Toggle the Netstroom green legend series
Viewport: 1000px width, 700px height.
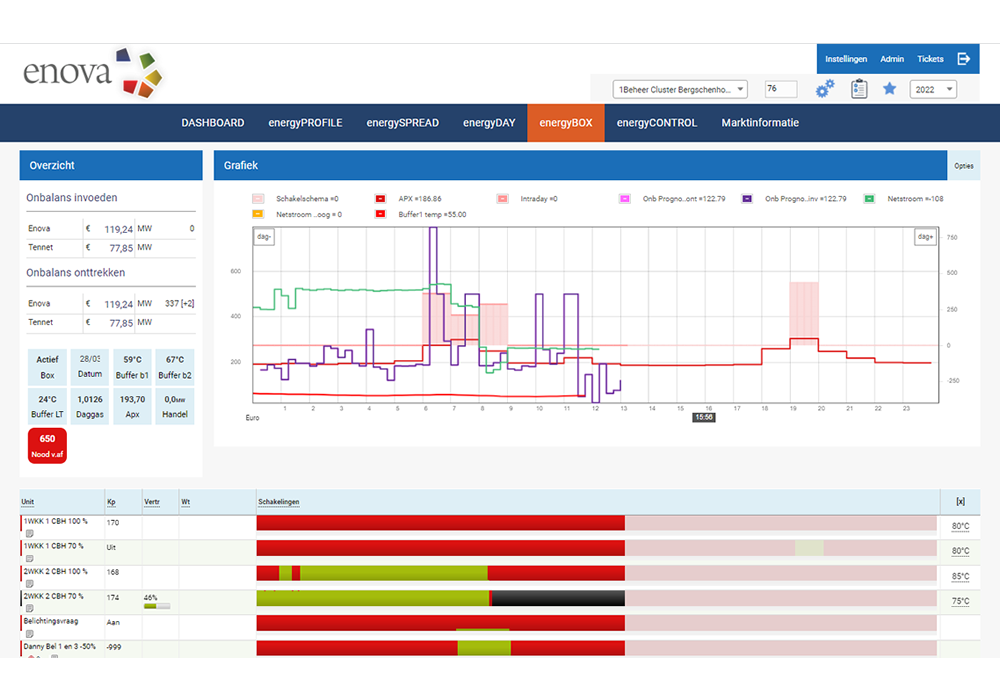(869, 199)
